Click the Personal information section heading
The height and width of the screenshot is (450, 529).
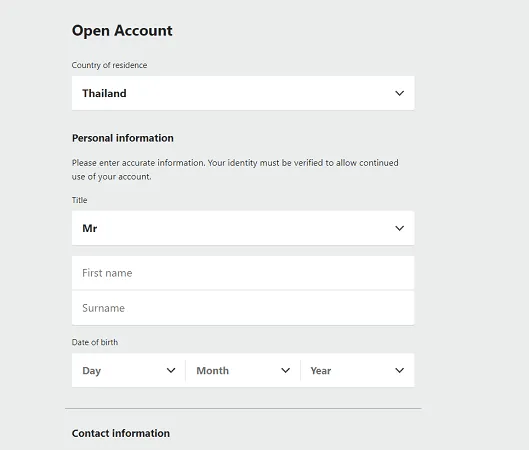pyautogui.click(x=123, y=138)
